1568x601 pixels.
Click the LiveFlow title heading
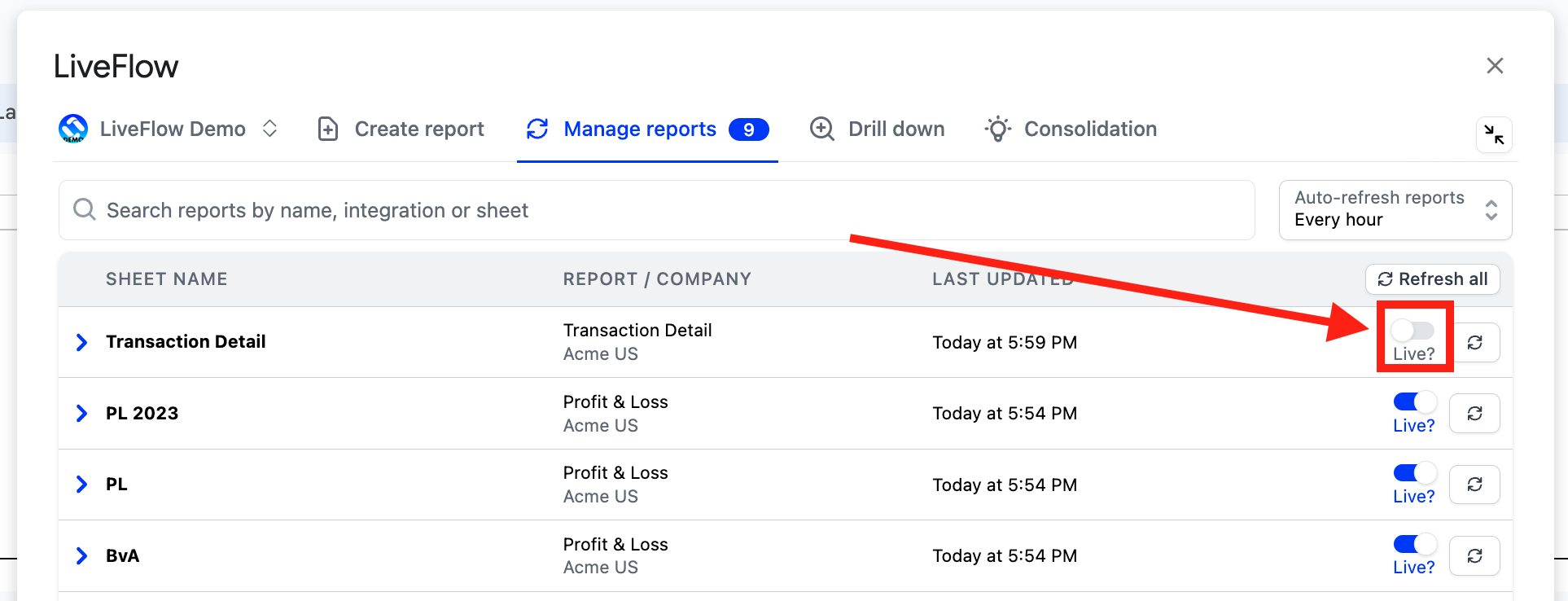(x=116, y=67)
